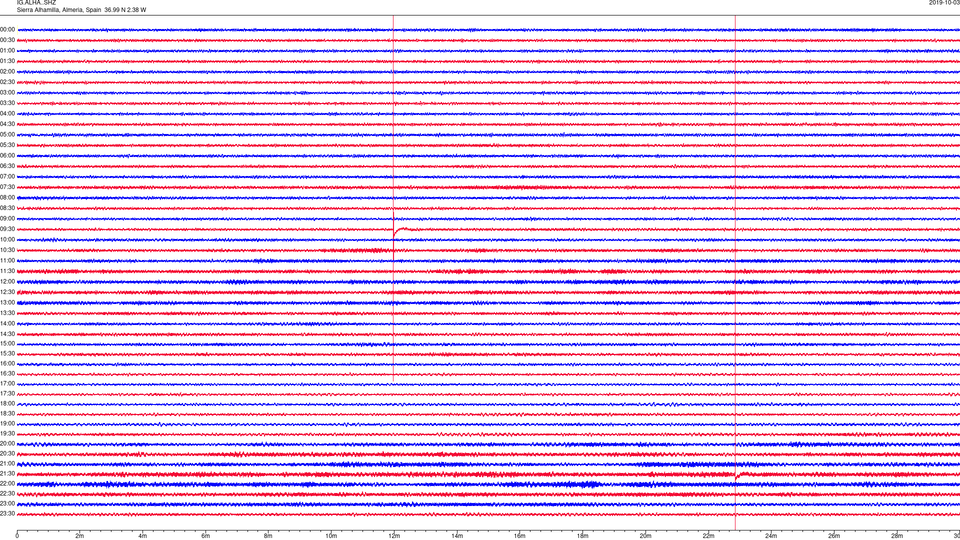Viewport: 960px width, 540px height.
Task: Choose the 06:00 time label
Action: 7,156
